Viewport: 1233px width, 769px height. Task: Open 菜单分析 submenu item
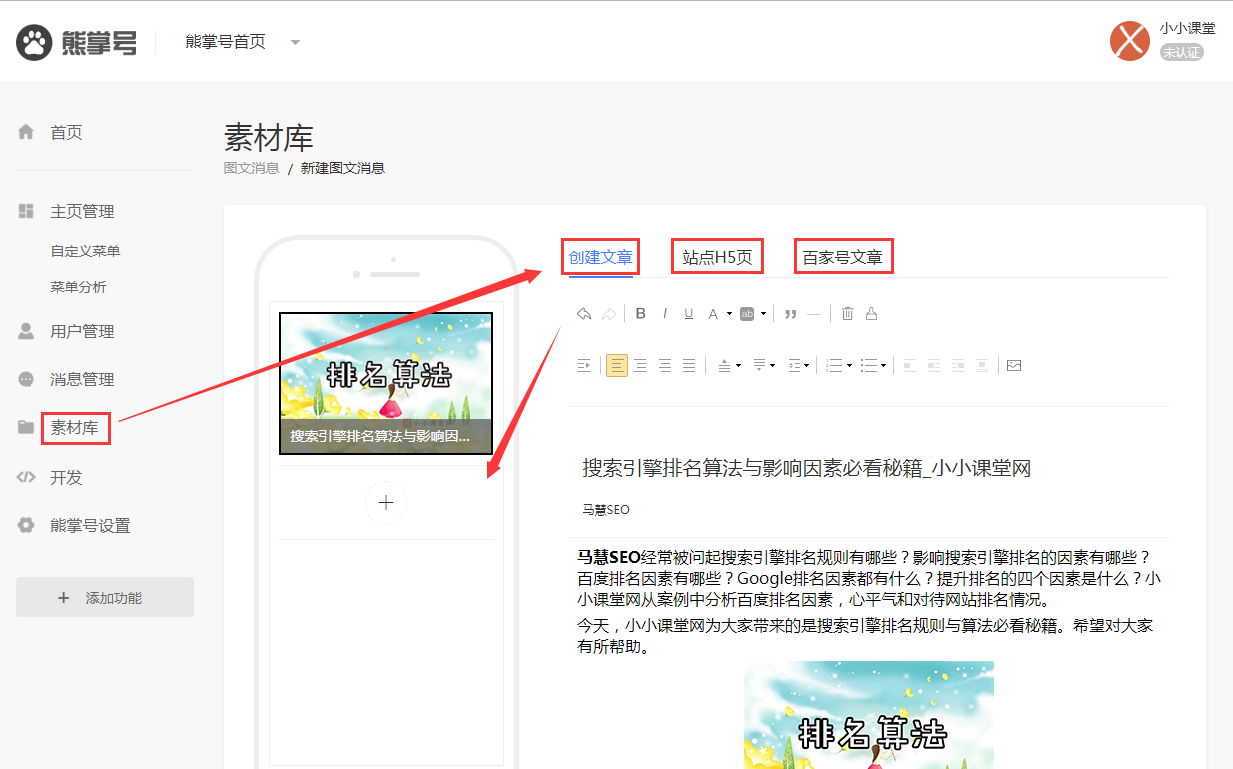click(78, 287)
